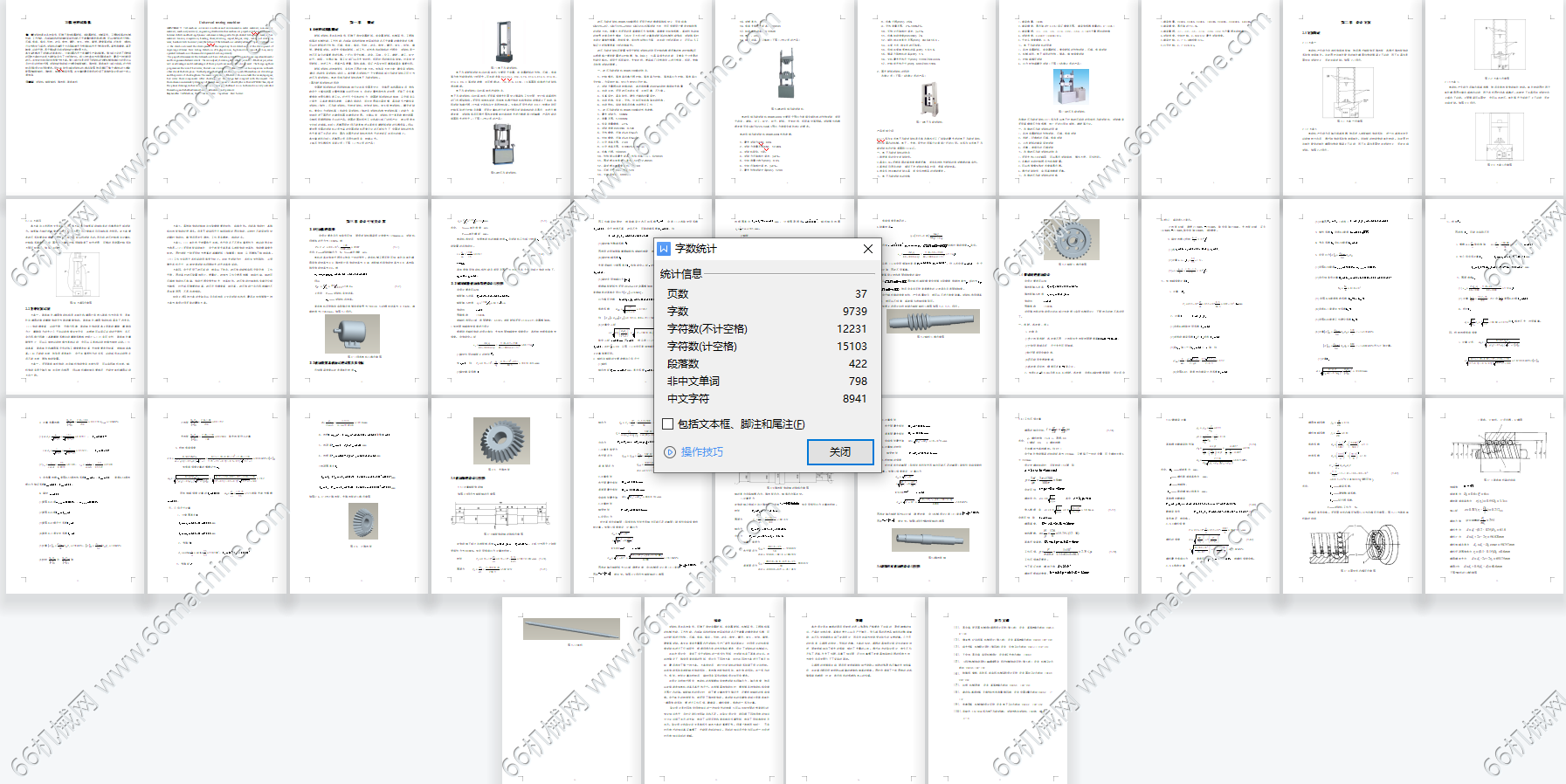
Task: Open the final references page thumbnail
Action: point(997,690)
